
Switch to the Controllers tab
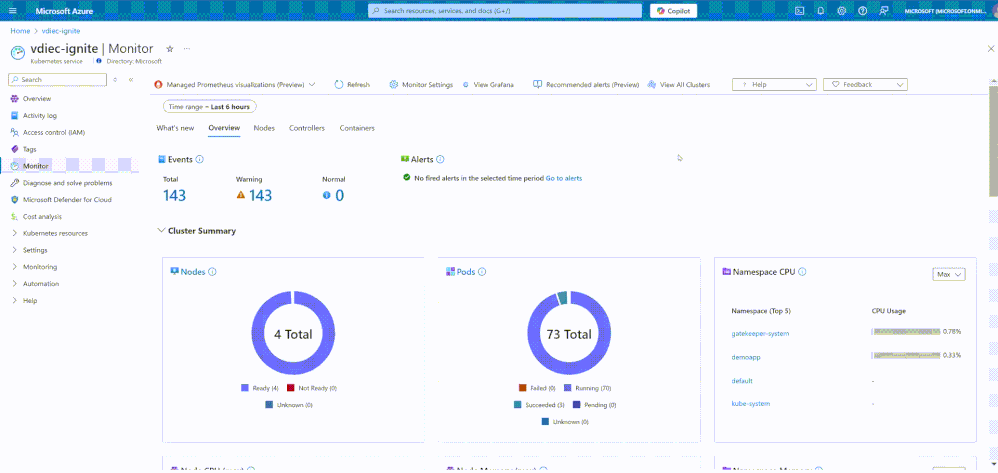[x=307, y=128]
